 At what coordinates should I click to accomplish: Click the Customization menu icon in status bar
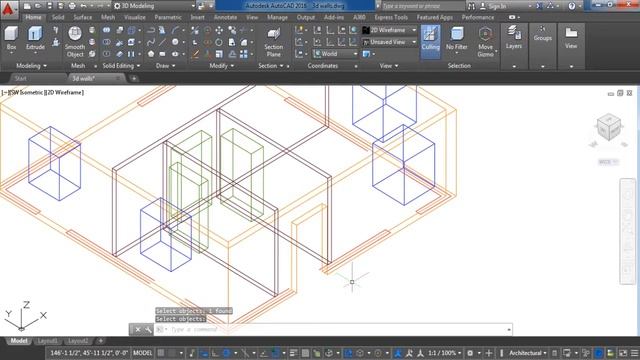pyautogui.click(x=634, y=353)
